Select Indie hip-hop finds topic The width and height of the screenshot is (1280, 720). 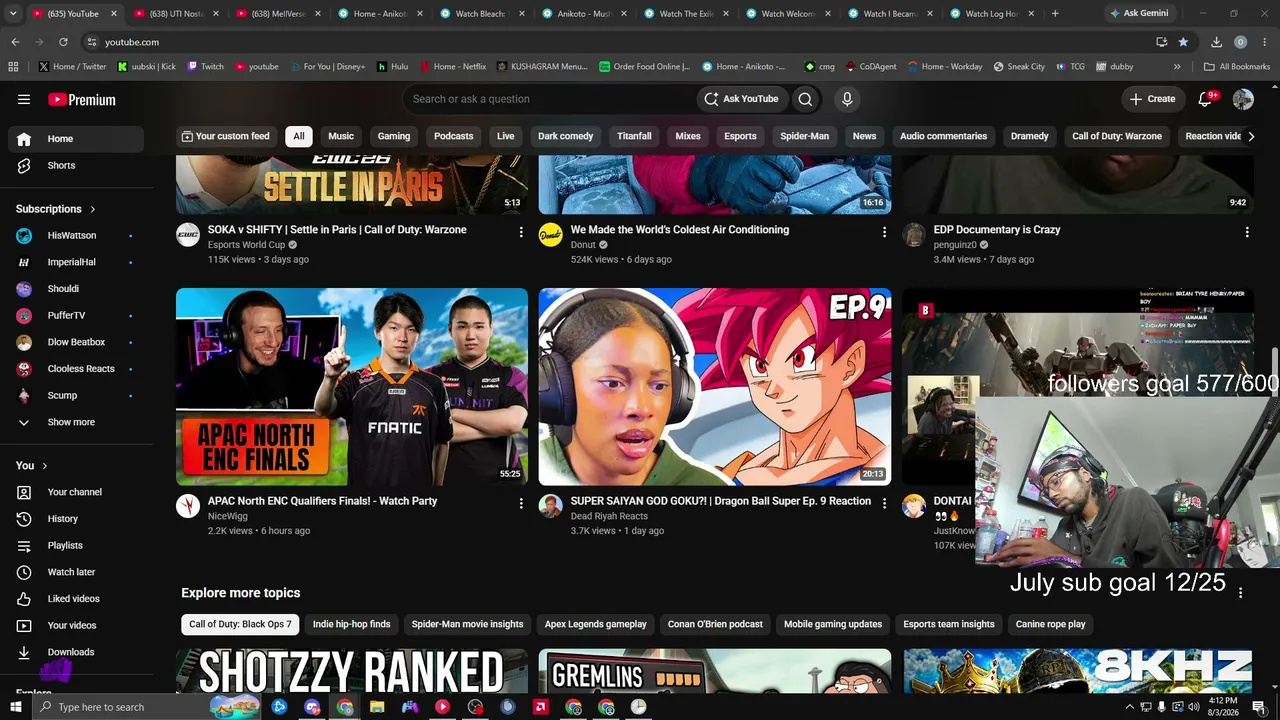[x=352, y=624]
